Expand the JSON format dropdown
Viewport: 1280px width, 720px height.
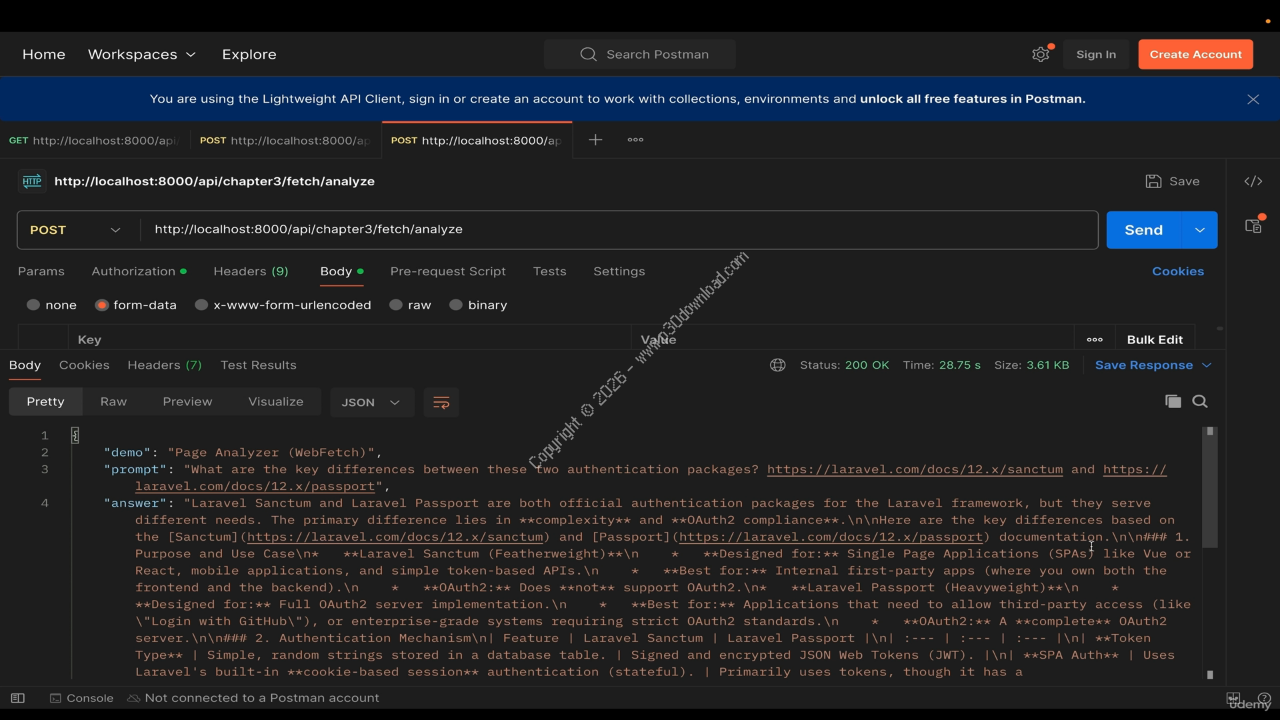point(371,402)
